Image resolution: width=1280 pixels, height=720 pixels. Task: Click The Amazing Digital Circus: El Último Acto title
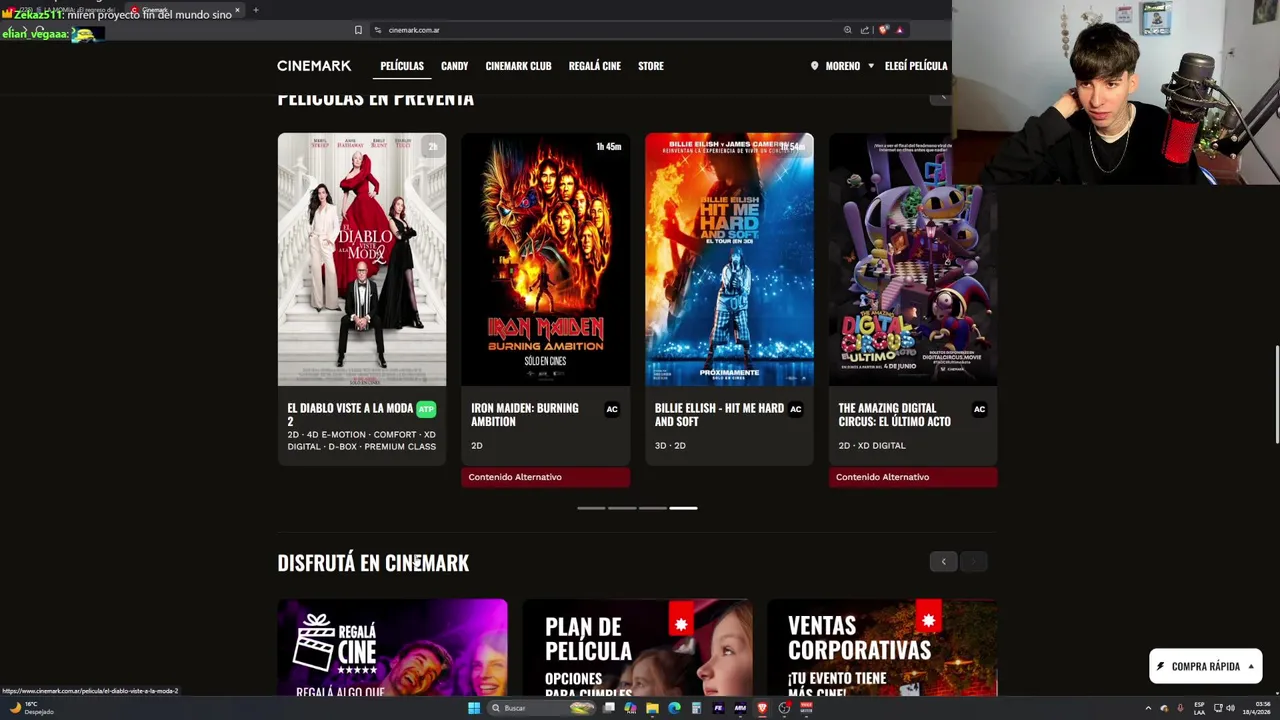click(x=894, y=415)
